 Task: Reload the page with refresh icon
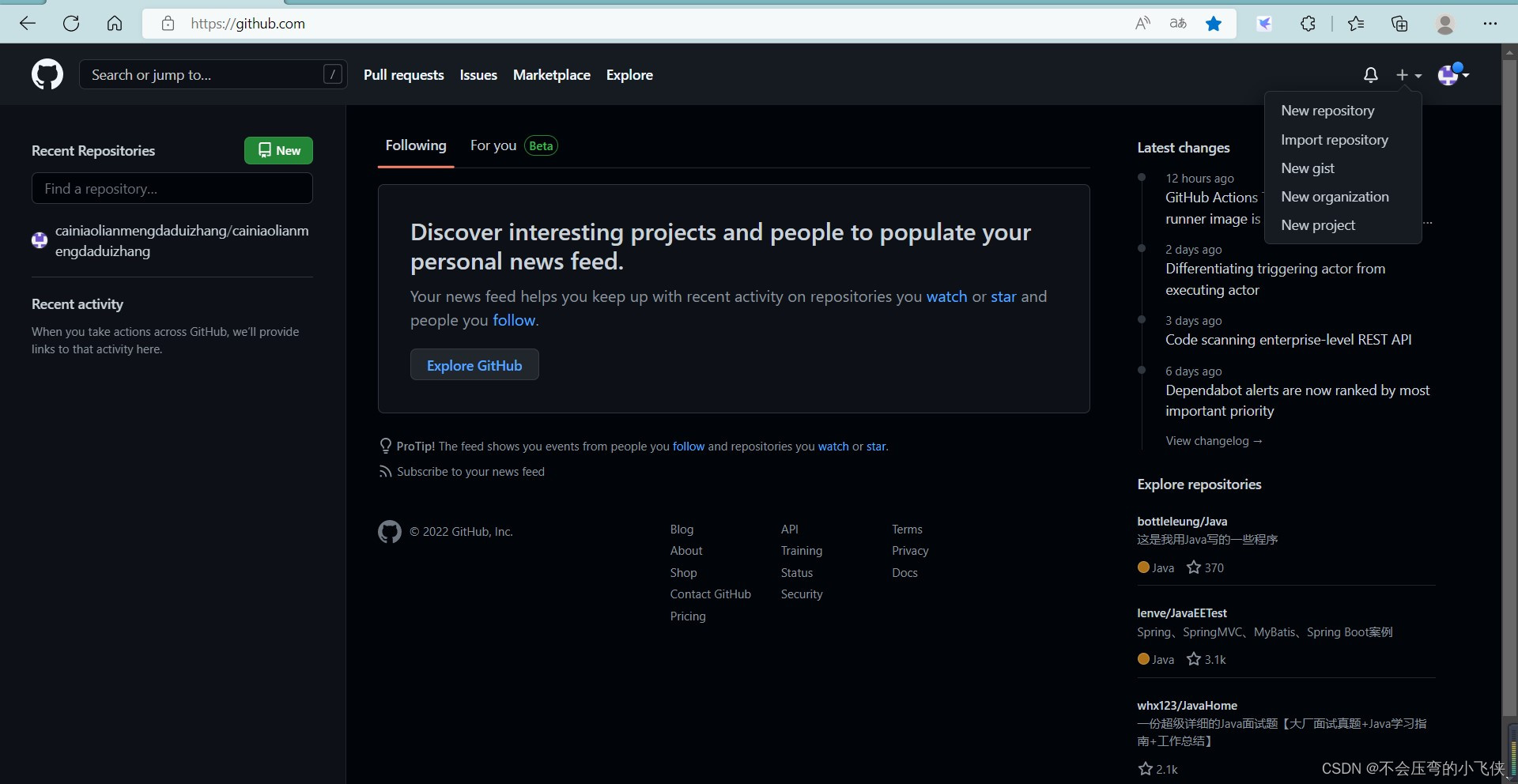coord(71,23)
